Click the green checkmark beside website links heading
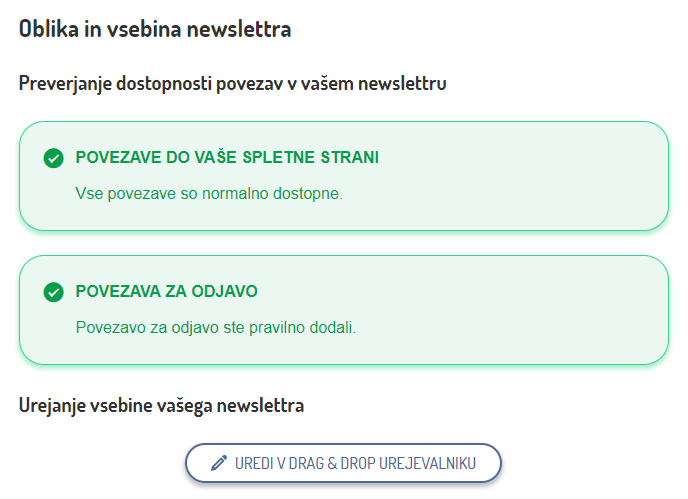Screen dimensions: 688x499 (54, 158)
